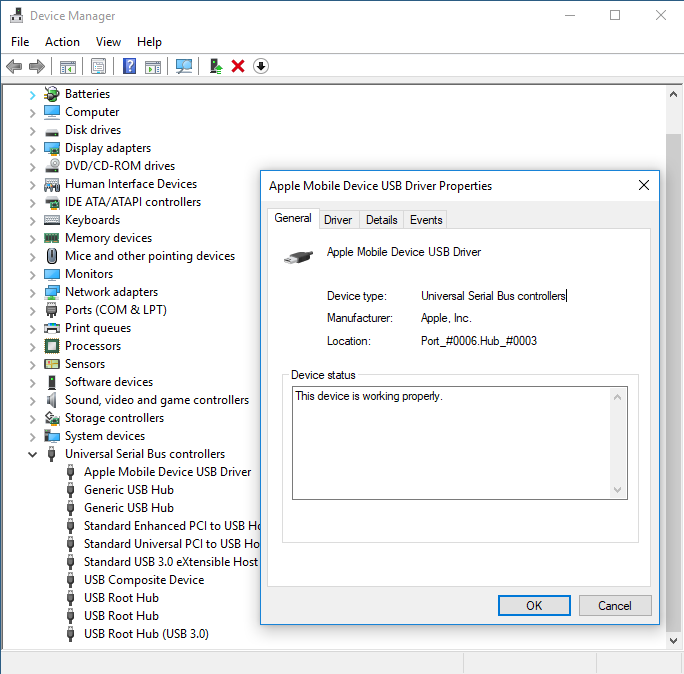Select USB Composite Device in tree
This screenshot has width=684, height=674.
pyautogui.click(x=143, y=580)
